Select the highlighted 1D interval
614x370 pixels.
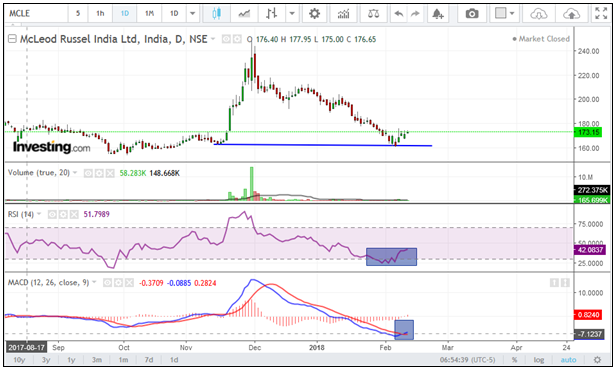point(125,14)
